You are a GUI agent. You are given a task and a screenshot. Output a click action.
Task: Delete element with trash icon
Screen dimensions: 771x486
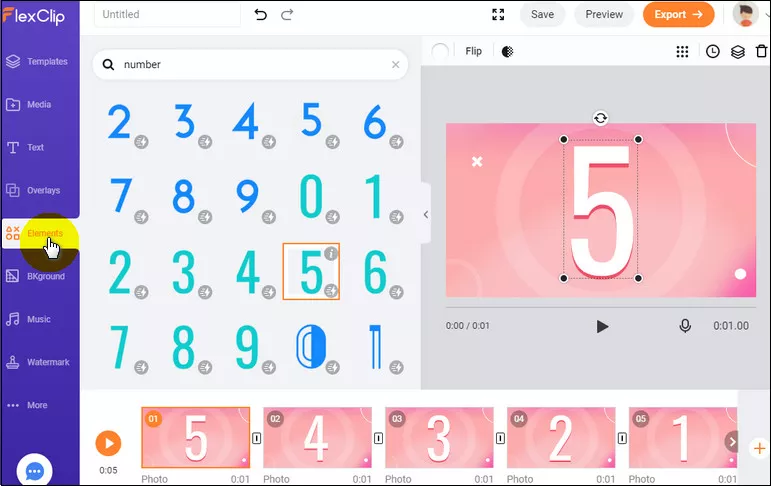pos(761,51)
